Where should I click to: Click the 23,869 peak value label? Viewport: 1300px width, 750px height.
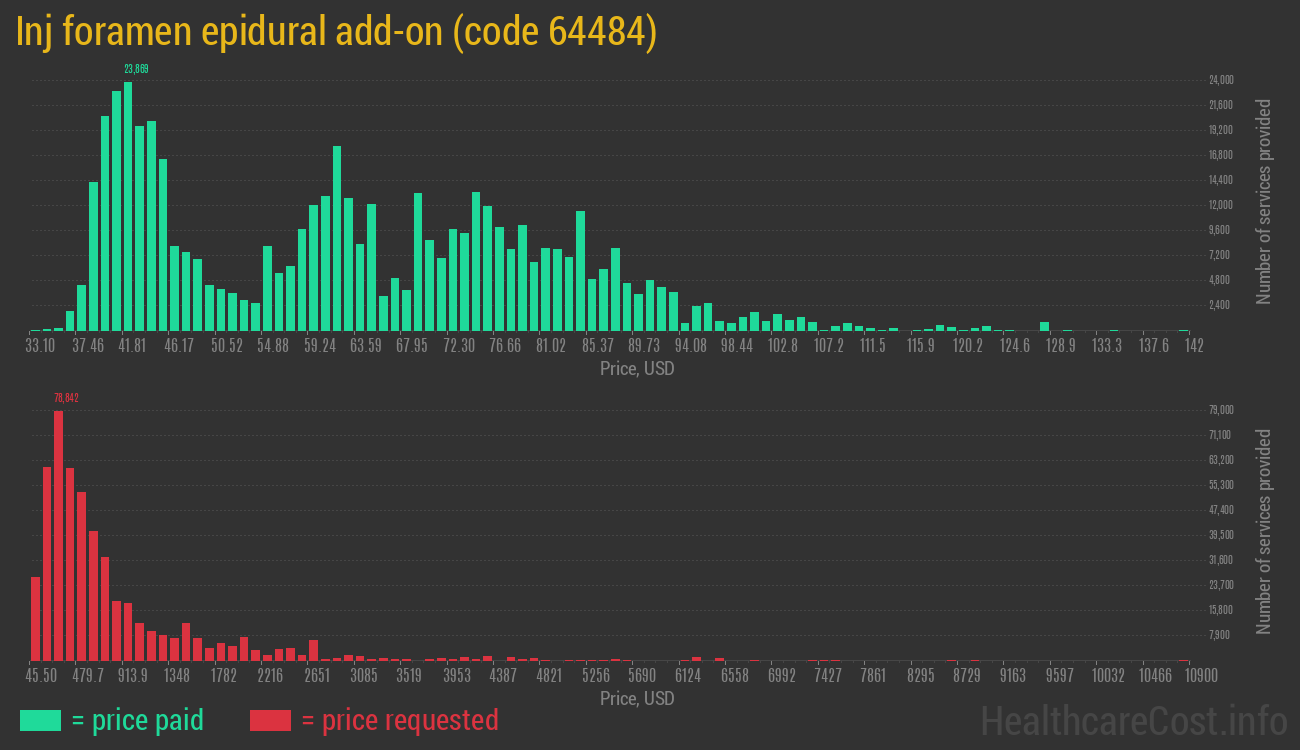tap(136, 69)
